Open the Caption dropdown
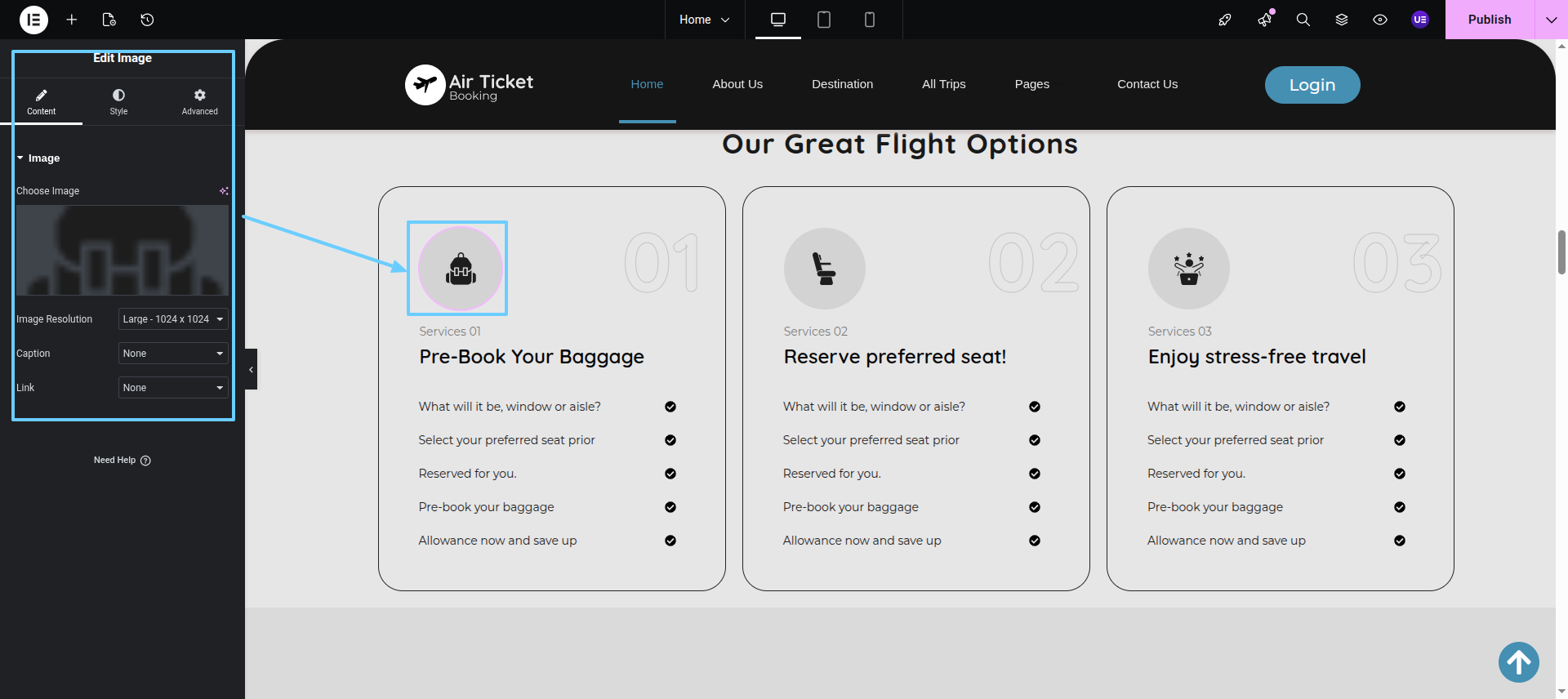The image size is (1568, 699). 173,354
